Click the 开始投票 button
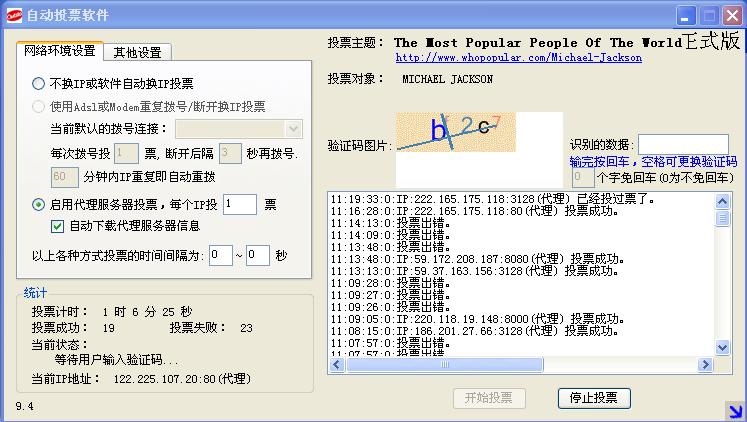This screenshot has height=422, width=747. (x=489, y=398)
